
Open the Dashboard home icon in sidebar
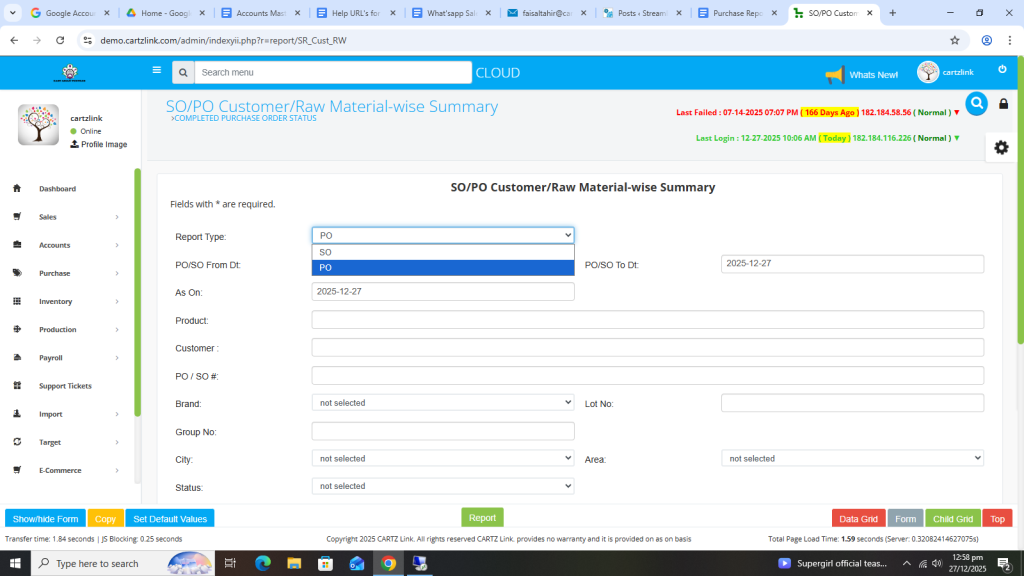17,189
